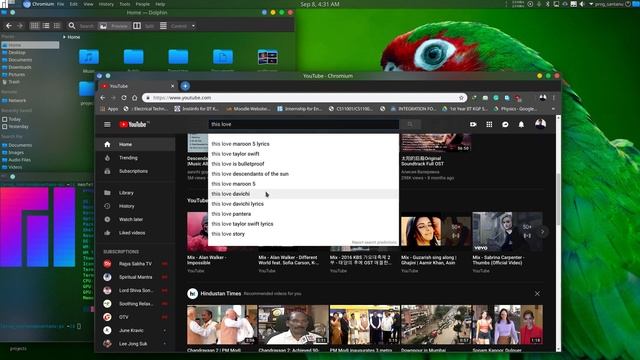This screenshot has height=360, width=640.
Task: Switch Dolphin to icons view mode
Action: tap(35, 26)
